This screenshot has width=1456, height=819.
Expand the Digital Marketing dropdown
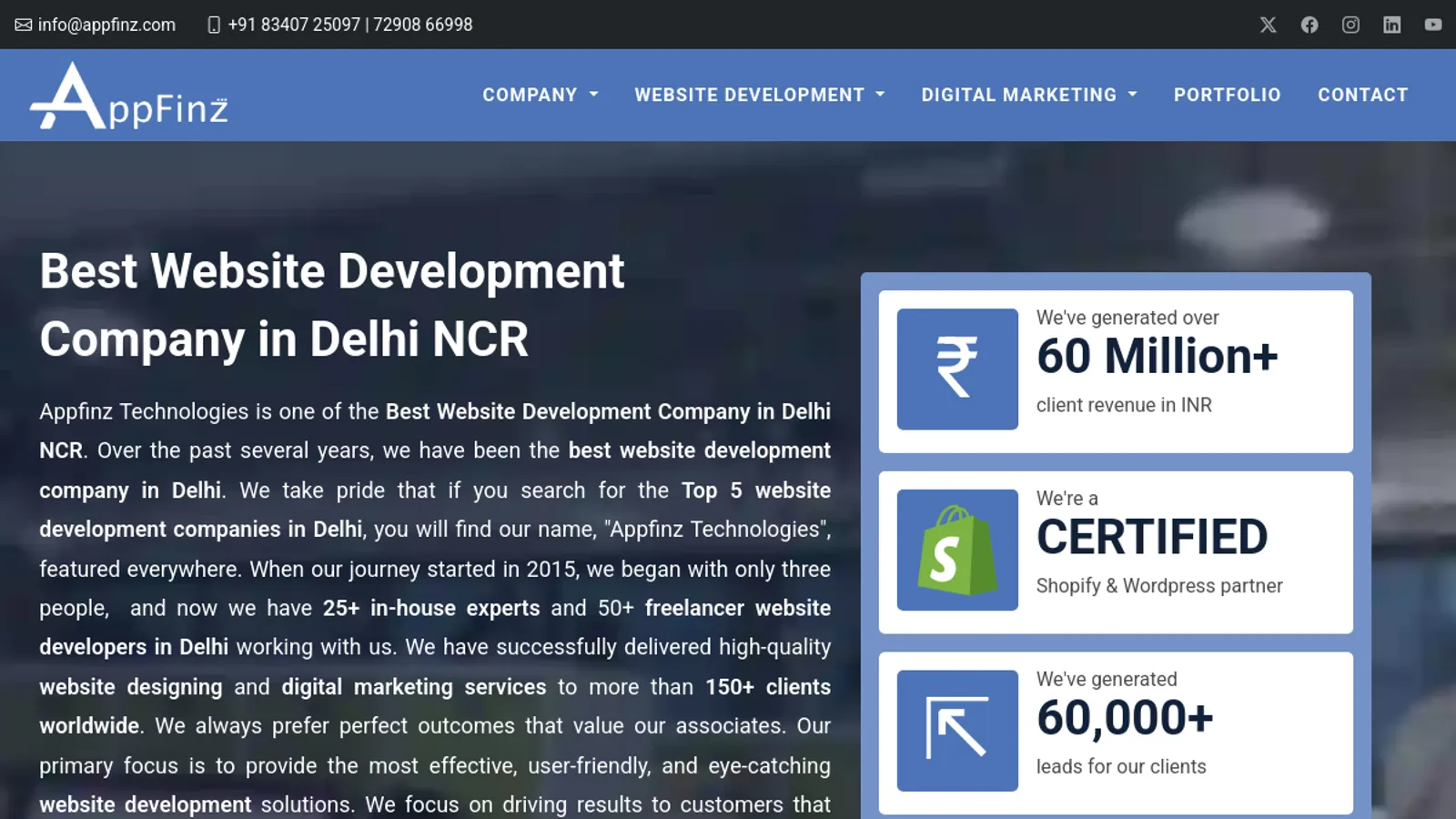(x=1029, y=95)
